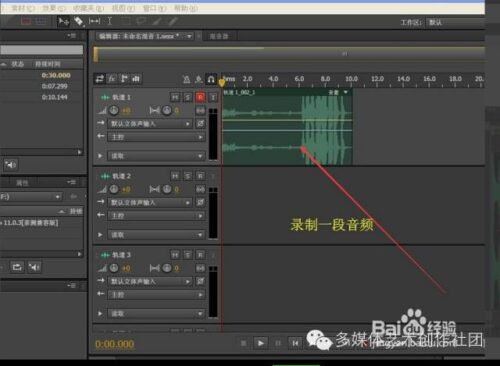This screenshot has width=500, height=366.
Task: Open the workspace selector dropdown
Action: (x=455, y=23)
